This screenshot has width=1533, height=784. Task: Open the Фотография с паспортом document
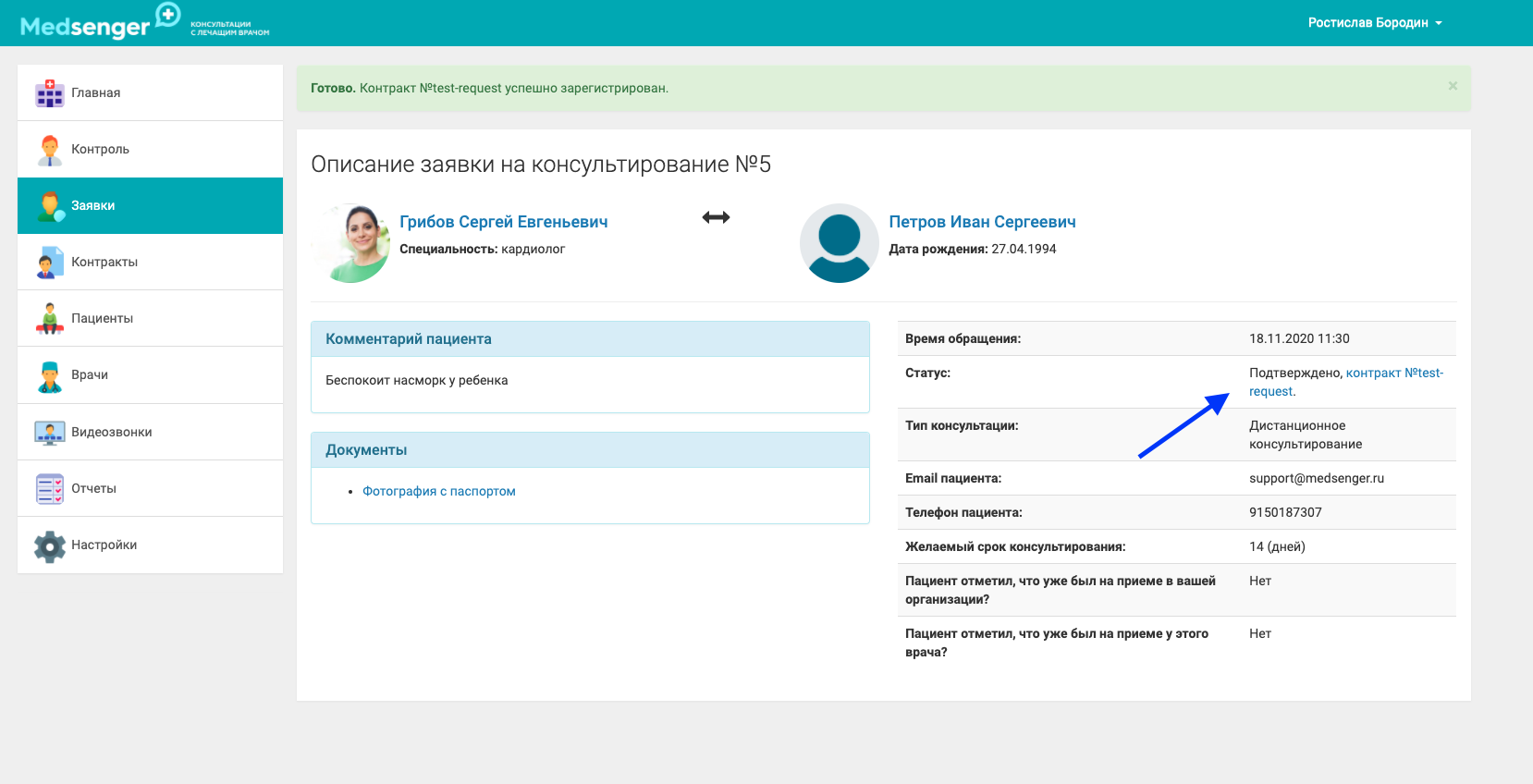tap(438, 492)
